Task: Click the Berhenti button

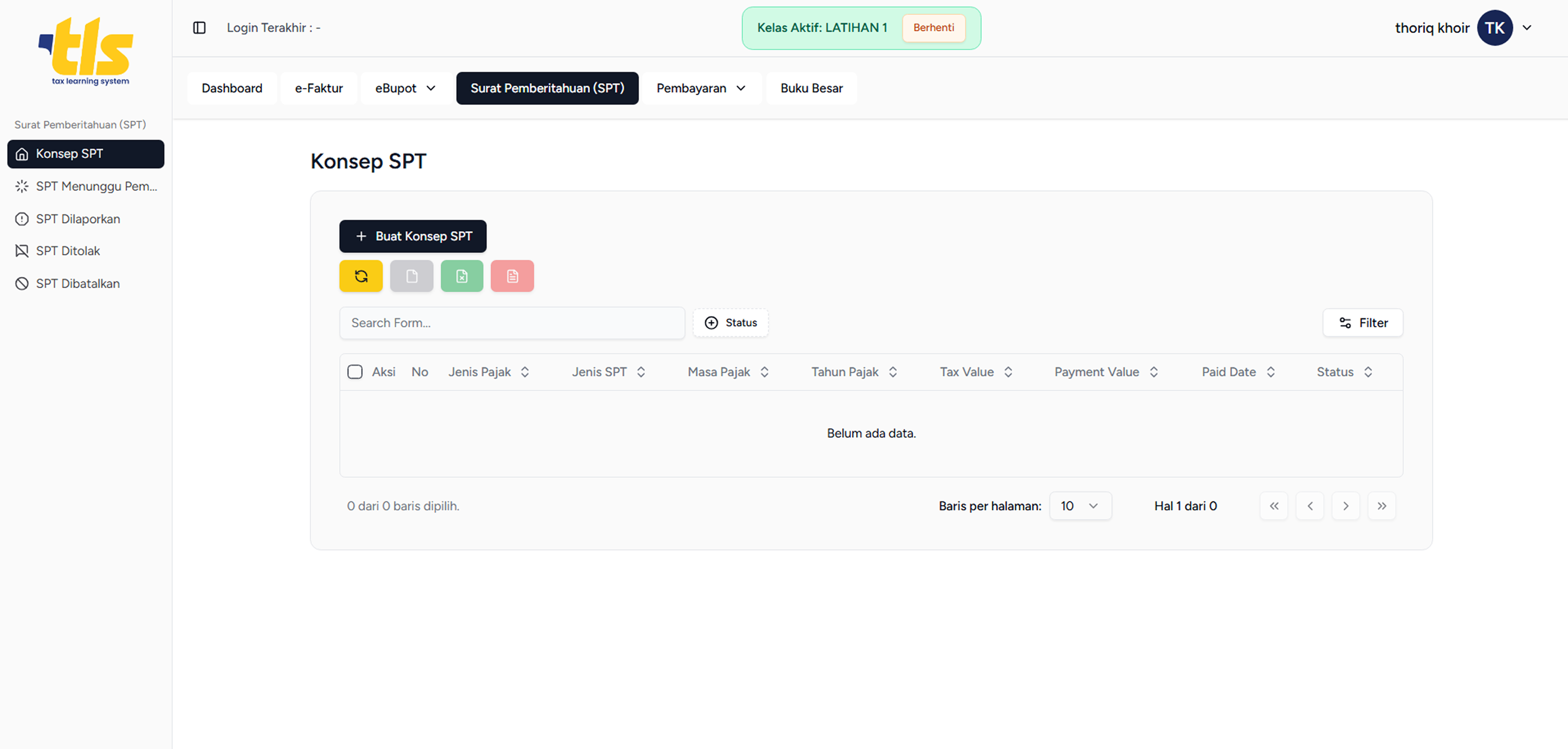Action: coord(933,28)
